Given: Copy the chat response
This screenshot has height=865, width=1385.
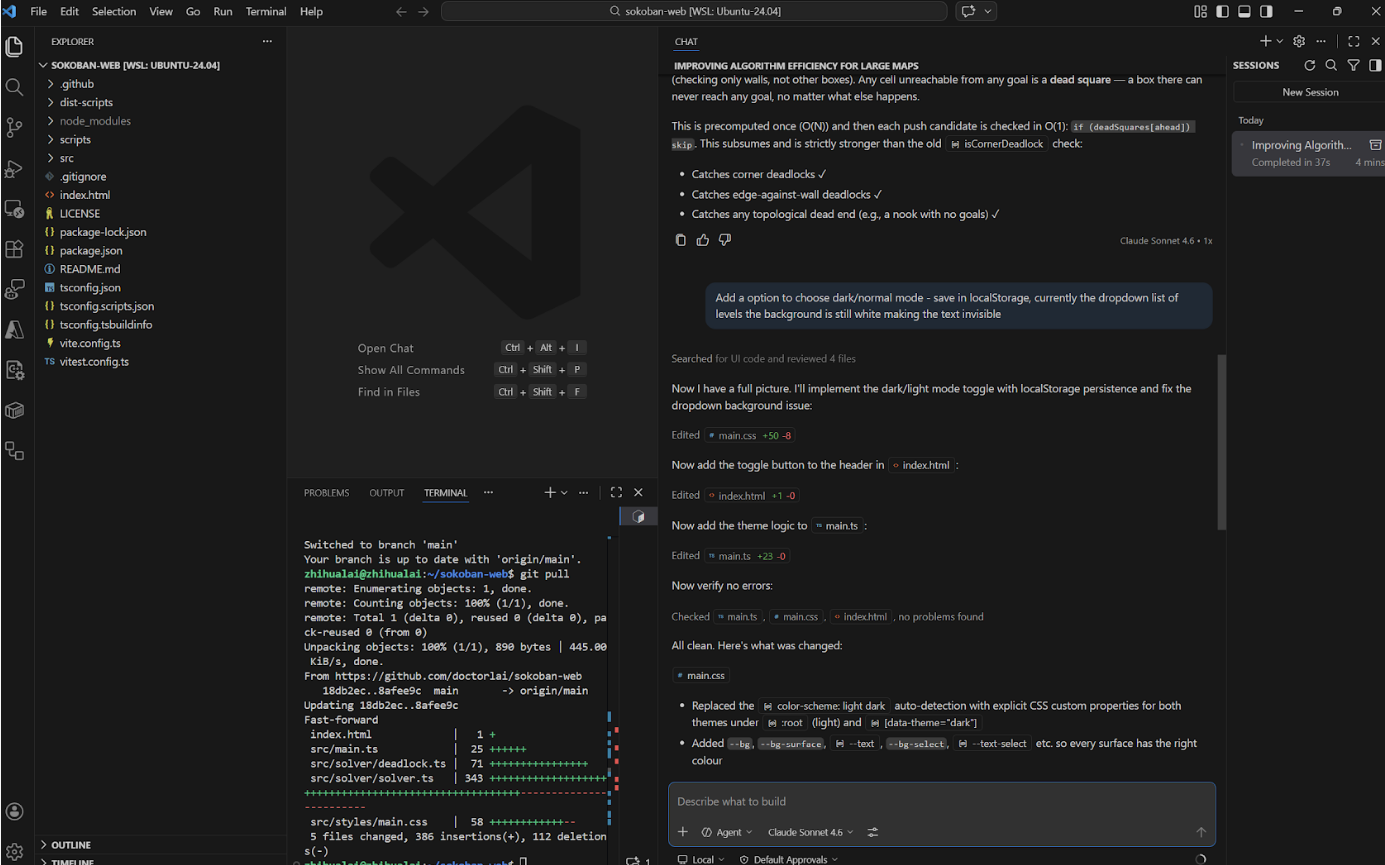Looking at the screenshot, I should point(681,240).
